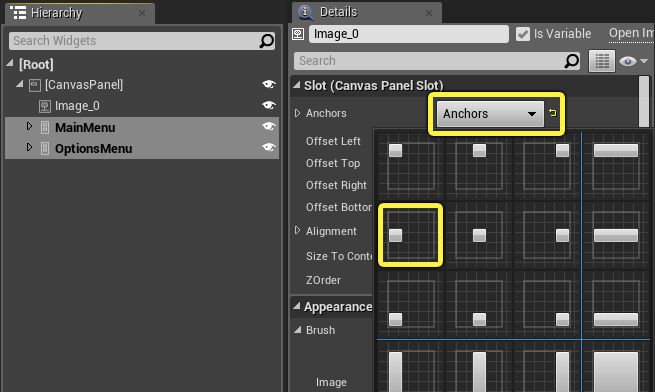Toggle CanvasPanel visibility eye
The image size is (655, 392).
(269, 84)
